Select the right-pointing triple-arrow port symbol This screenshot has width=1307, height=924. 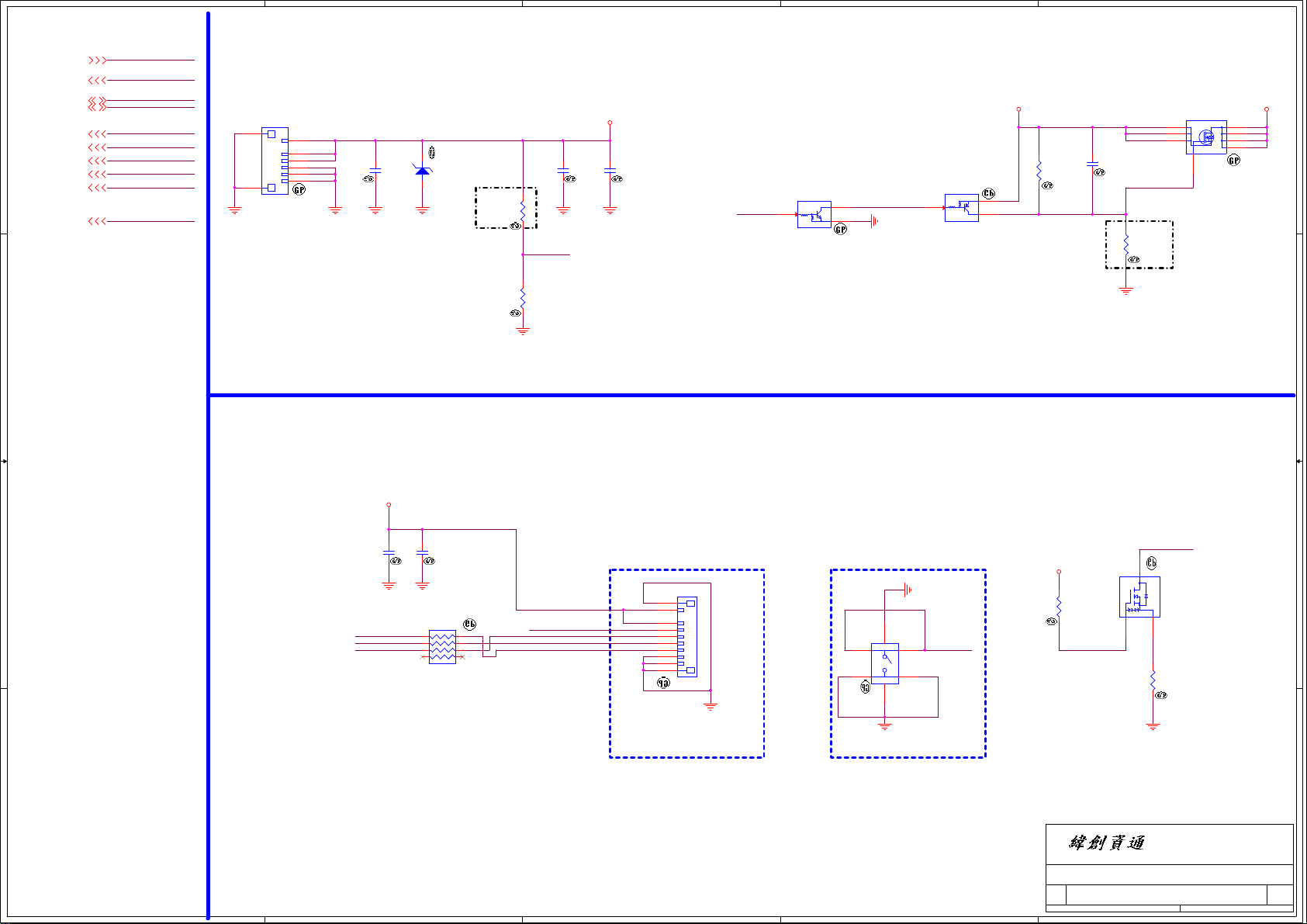(x=97, y=60)
